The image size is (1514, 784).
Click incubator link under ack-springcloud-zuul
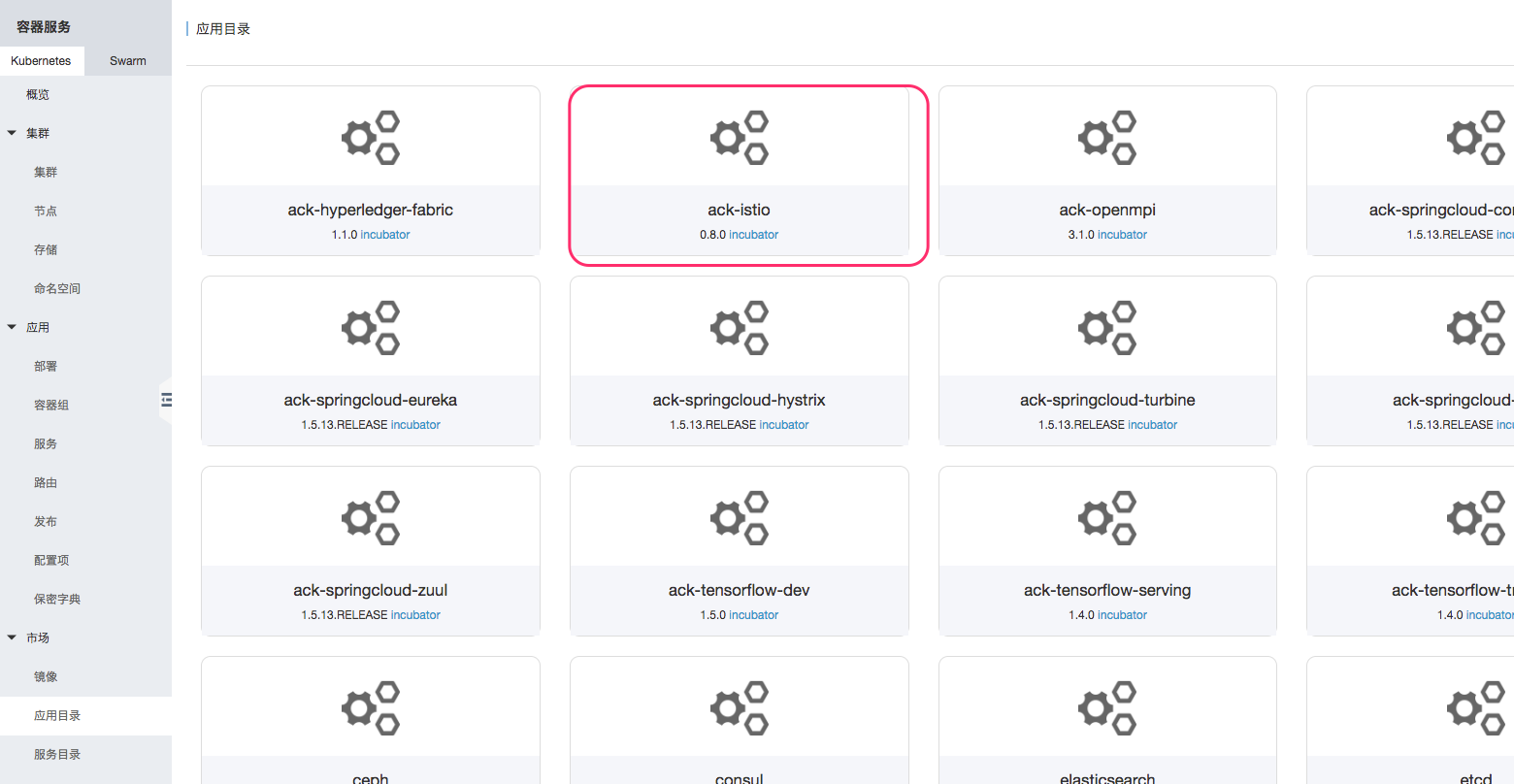click(x=415, y=615)
